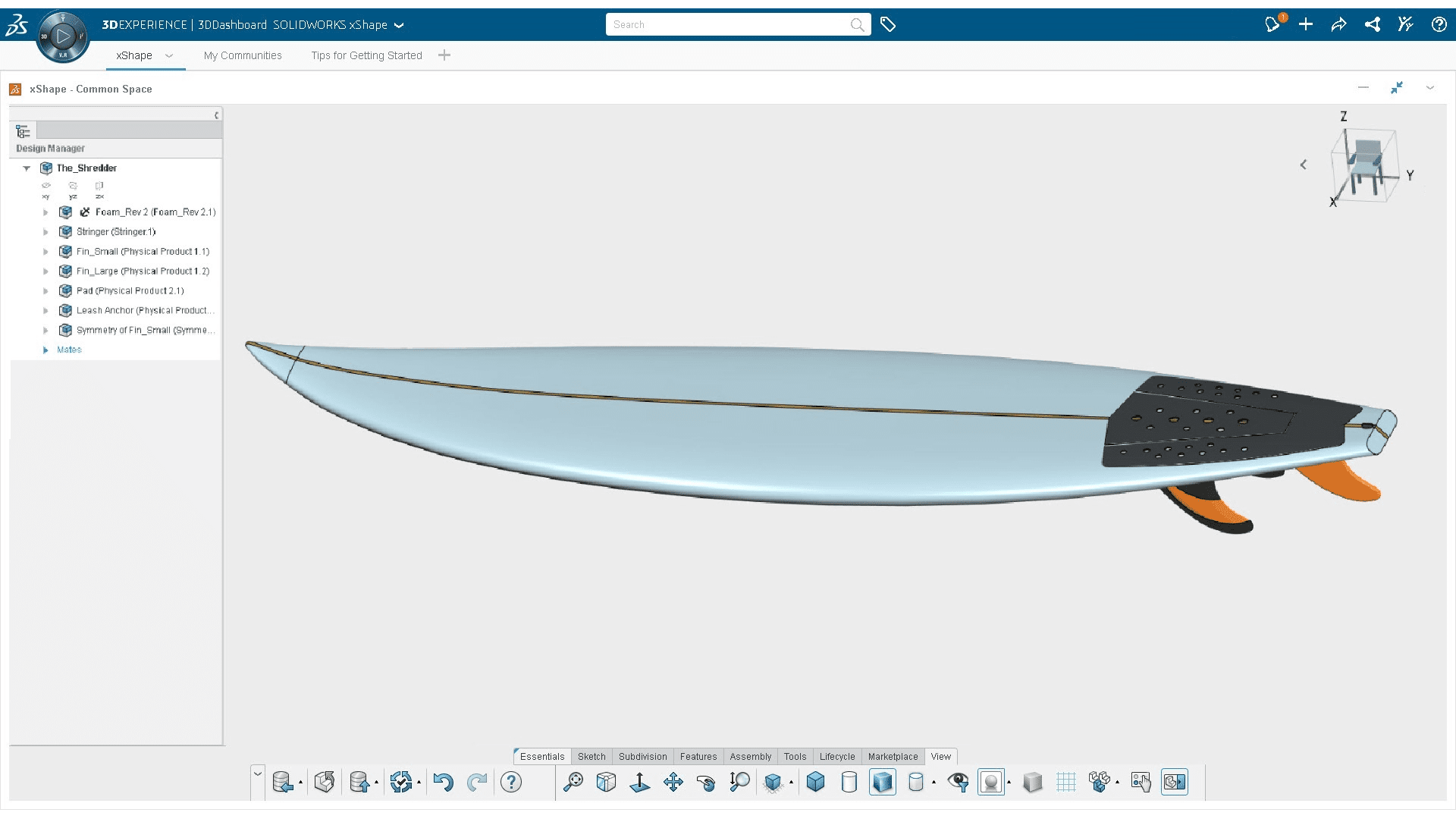1456x819 pixels.
Task: Click the Fit All In View icon
Action: point(574,781)
